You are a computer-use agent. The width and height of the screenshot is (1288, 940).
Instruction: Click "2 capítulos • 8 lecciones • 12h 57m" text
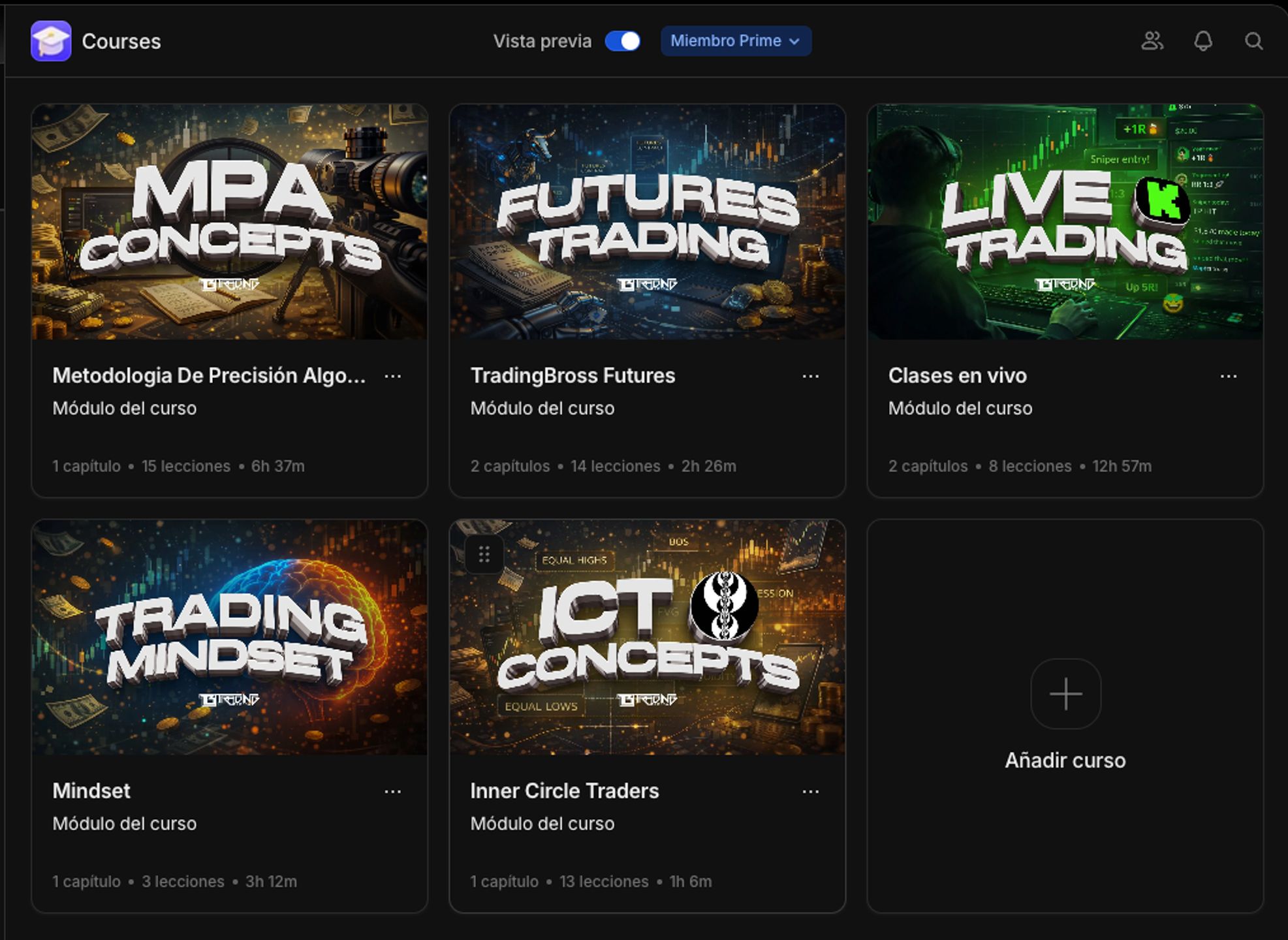pos(1020,466)
